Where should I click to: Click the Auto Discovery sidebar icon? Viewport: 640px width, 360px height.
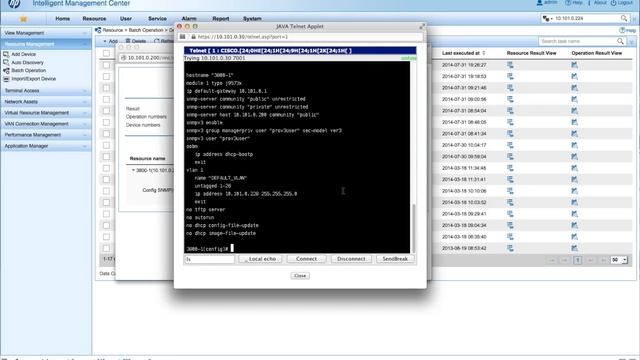pyautogui.click(x=6, y=62)
